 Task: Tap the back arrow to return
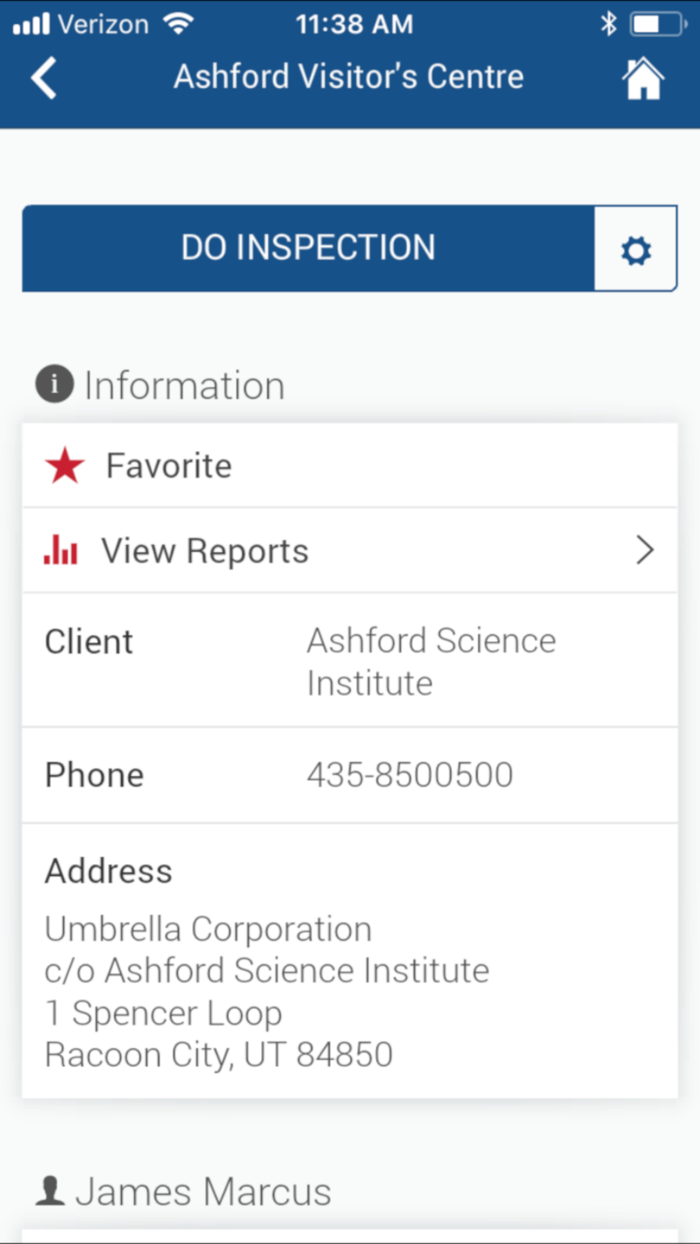[x=43, y=77]
